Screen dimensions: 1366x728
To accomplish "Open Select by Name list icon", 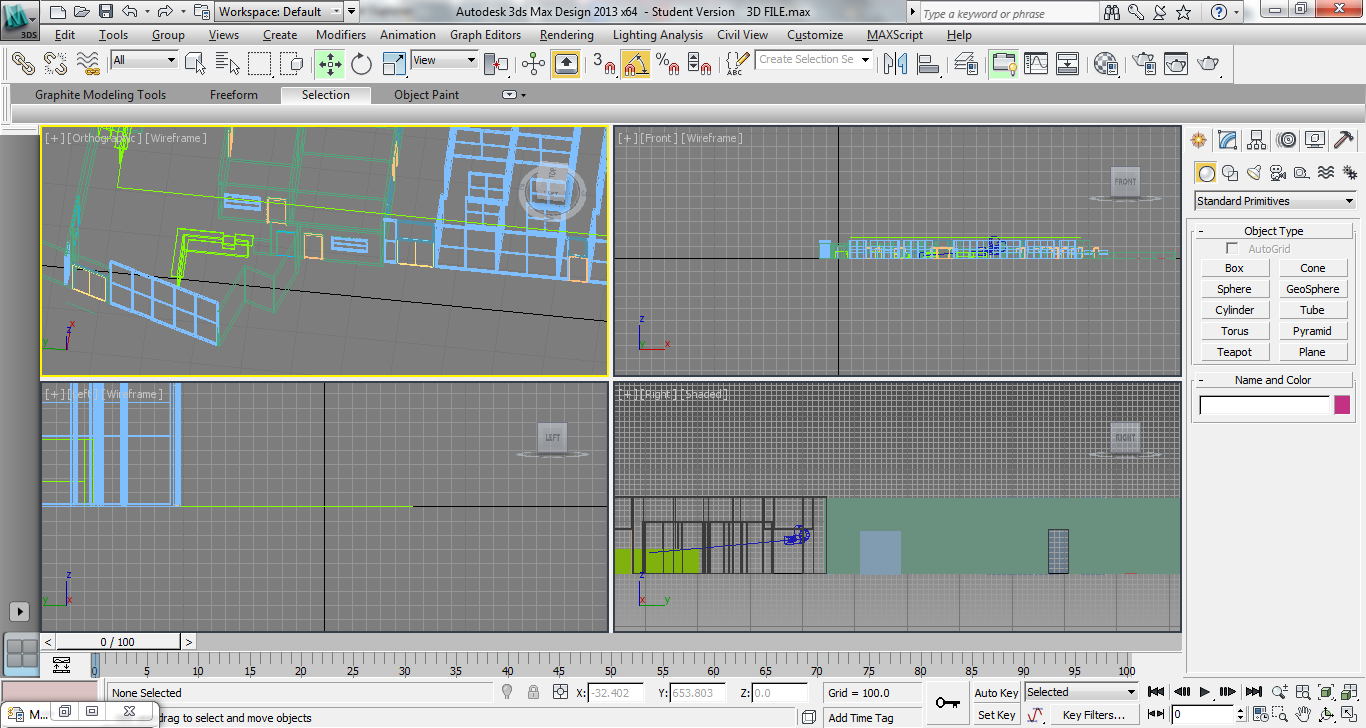I will coord(227,64).
